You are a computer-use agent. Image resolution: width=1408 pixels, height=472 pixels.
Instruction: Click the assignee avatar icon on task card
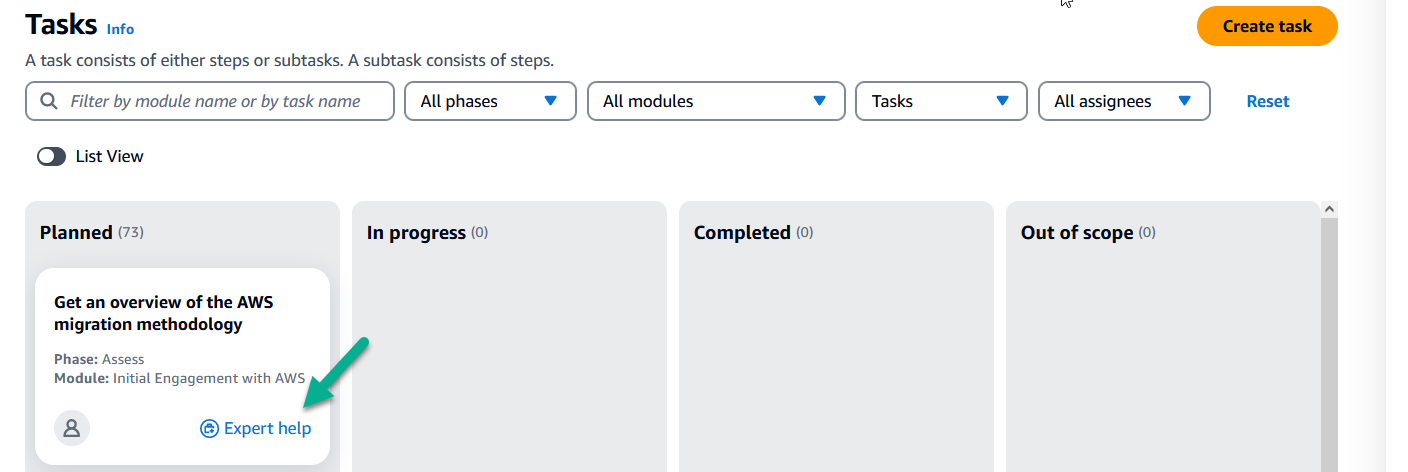coord(72,428)
